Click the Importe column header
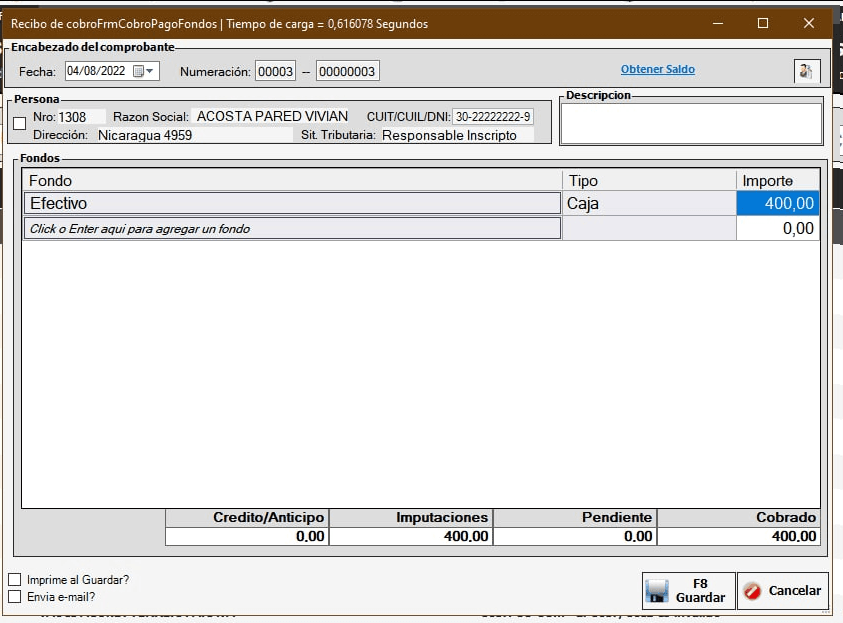 point(777,180)
